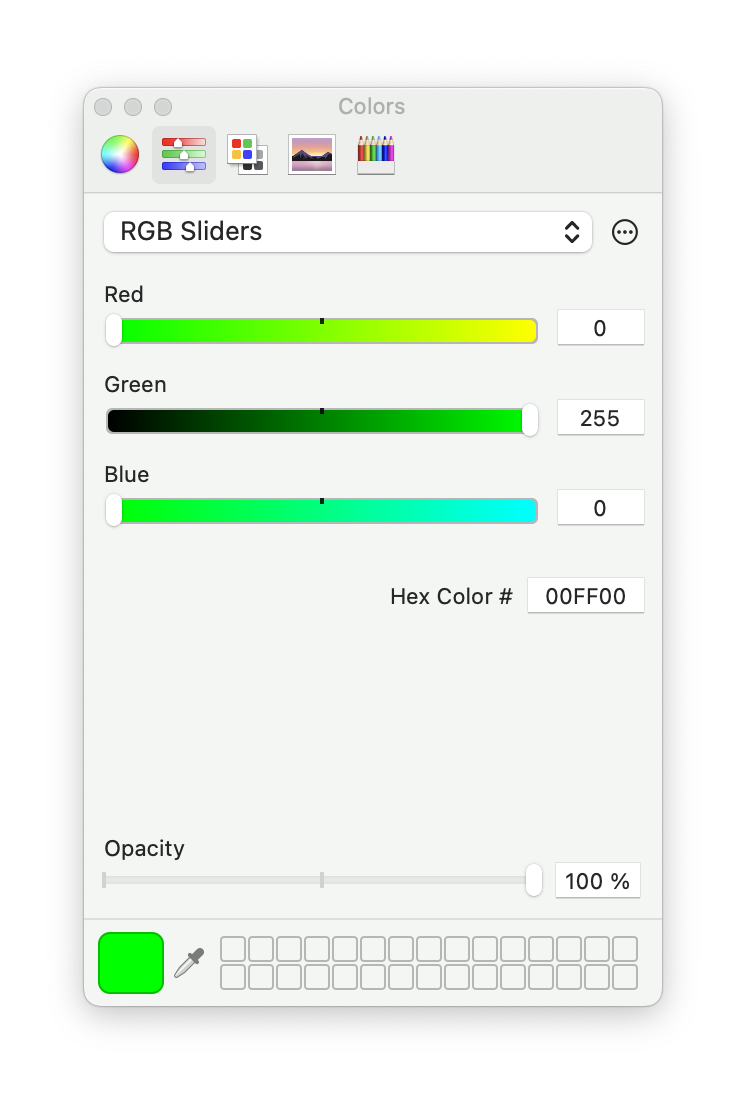748x1114 pixels.
Task: Pick a screen color with the eyedropper
Action: coord(189,963)
